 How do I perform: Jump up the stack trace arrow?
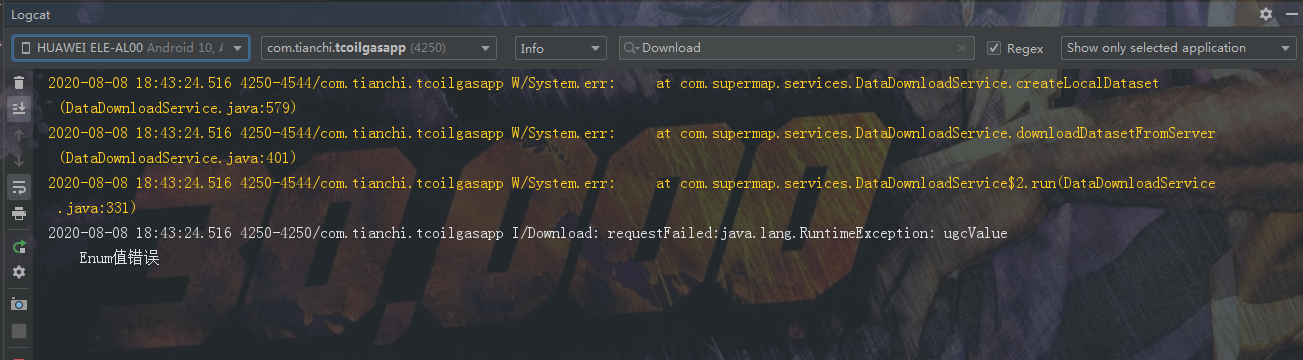click(x=19, y=134)
